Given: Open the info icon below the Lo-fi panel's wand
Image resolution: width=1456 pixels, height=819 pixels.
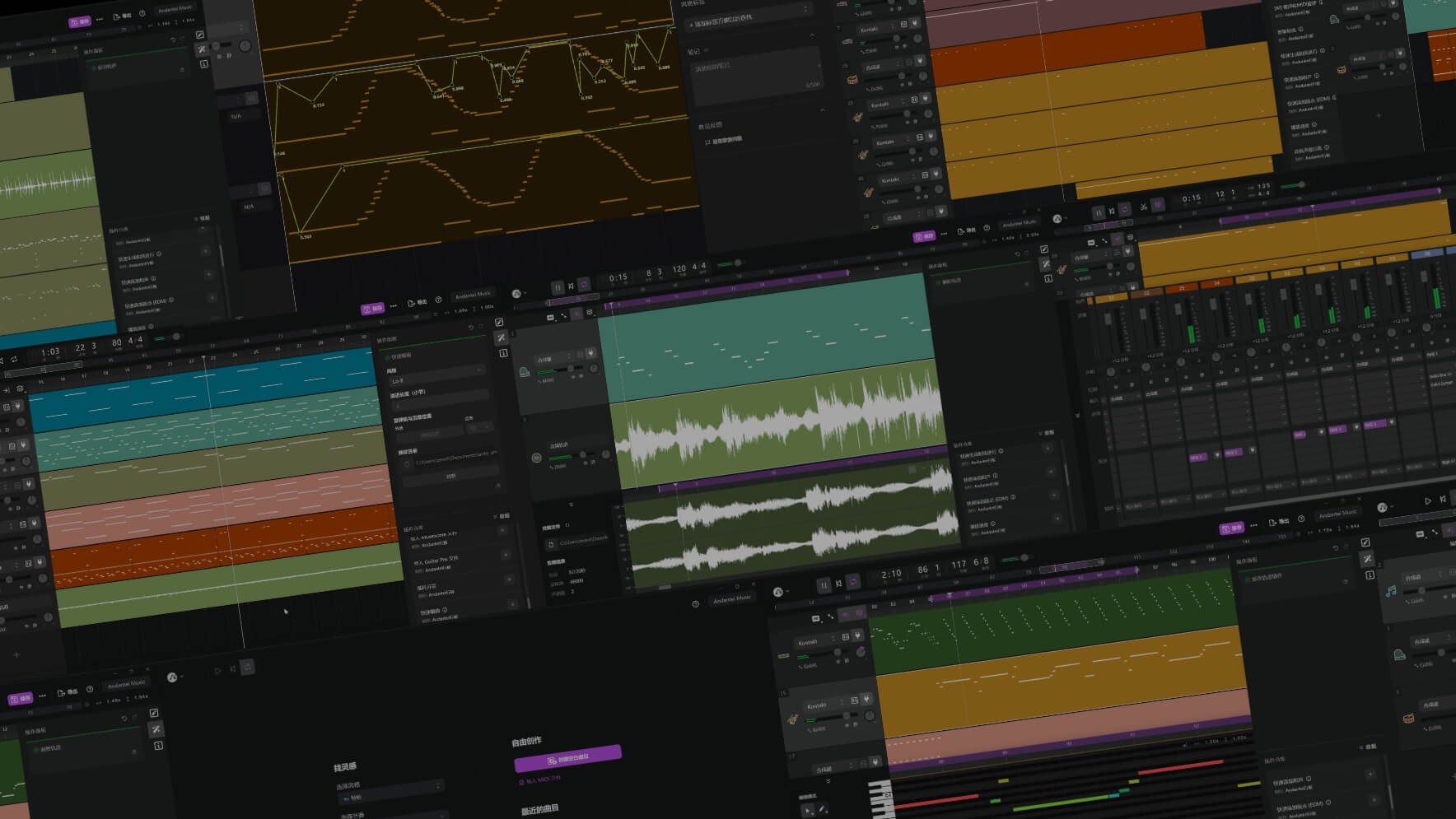Looking at the screenshot, I should [503, 353].
